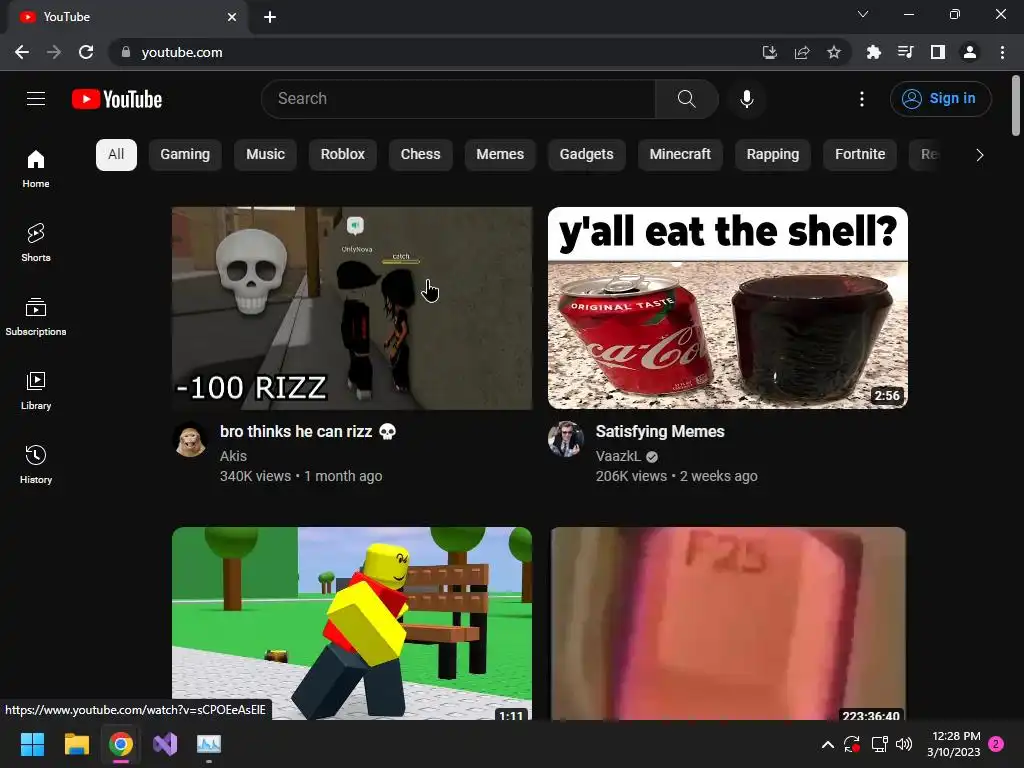Open the clock showing 12:28 PM
The height and width of the screenshot is (768, 1024).
pos(953,744)
